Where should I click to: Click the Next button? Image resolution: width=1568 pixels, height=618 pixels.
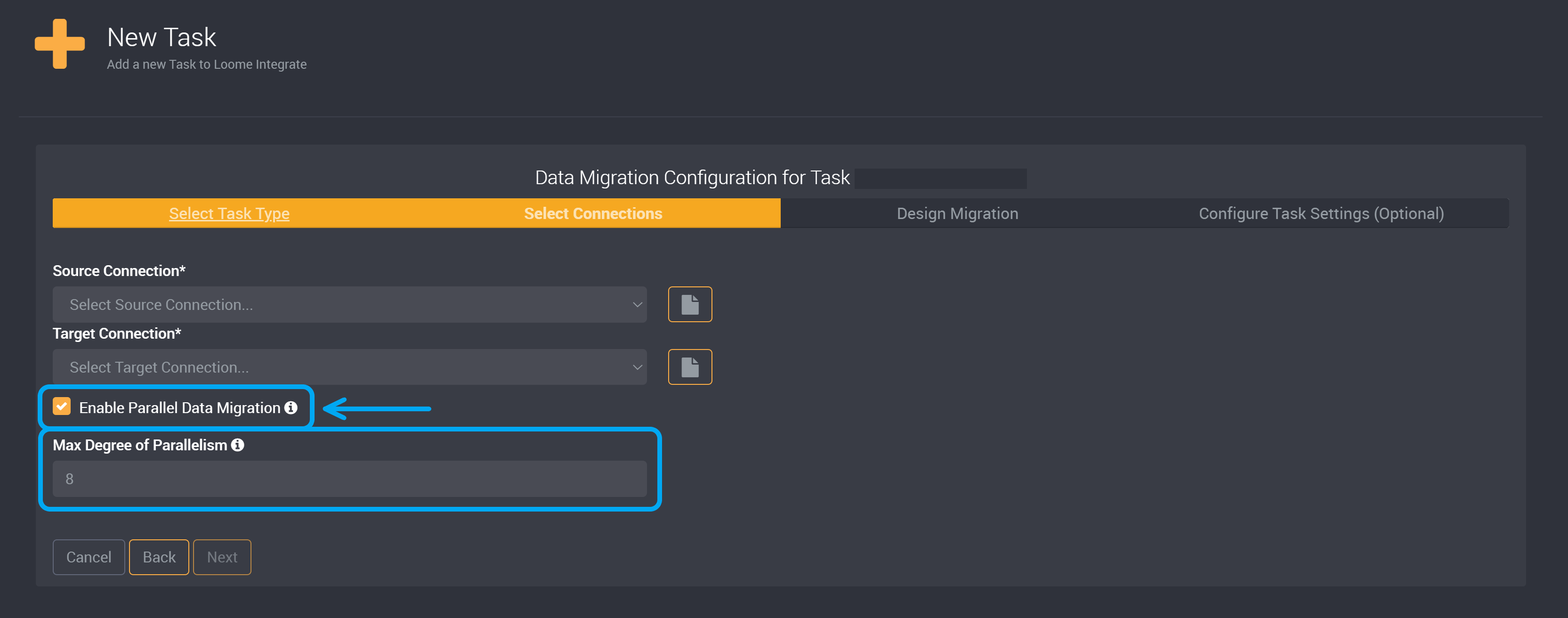(x=222, y=557)
